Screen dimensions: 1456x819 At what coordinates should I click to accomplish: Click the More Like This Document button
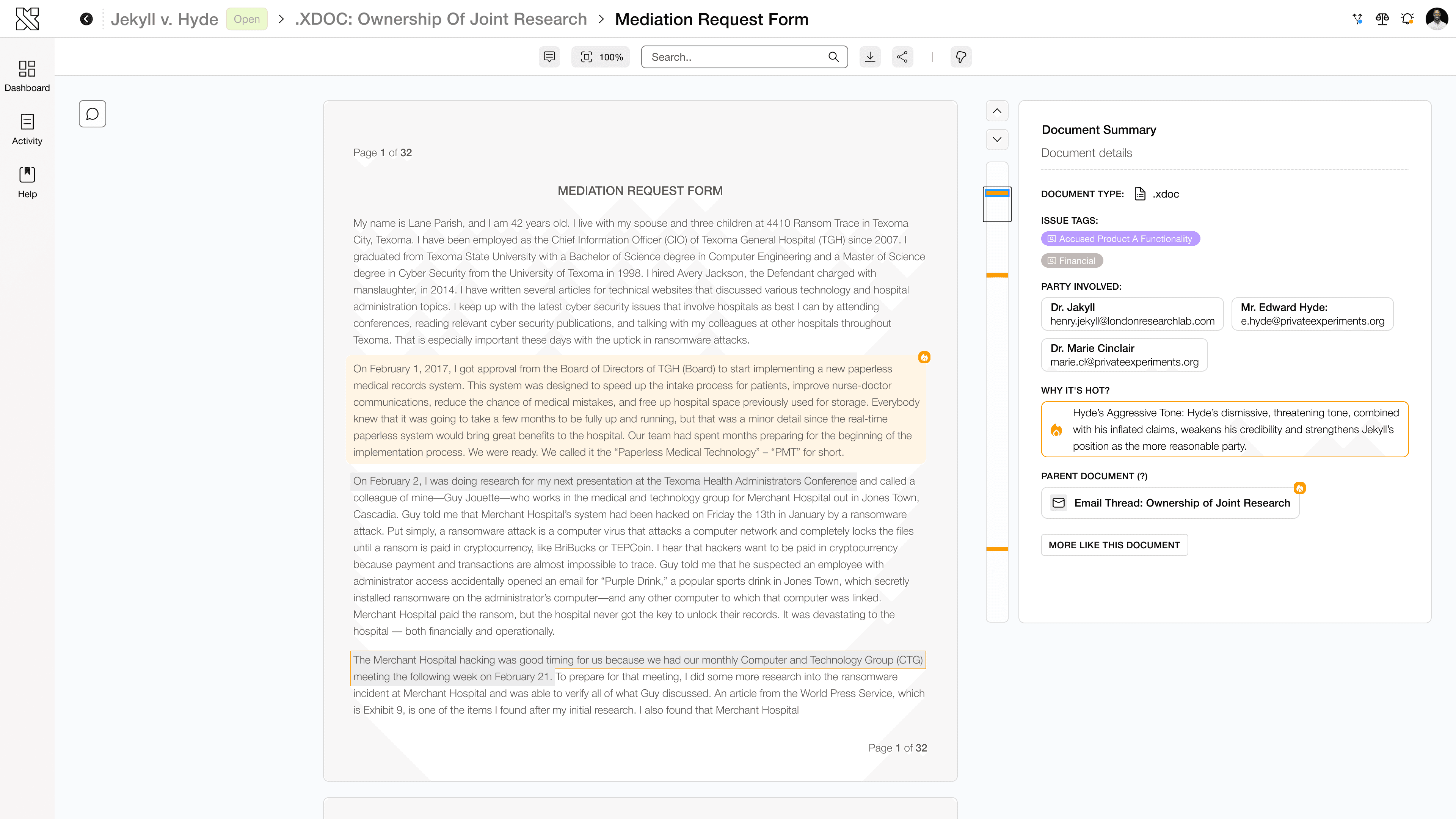point(1114,545)
